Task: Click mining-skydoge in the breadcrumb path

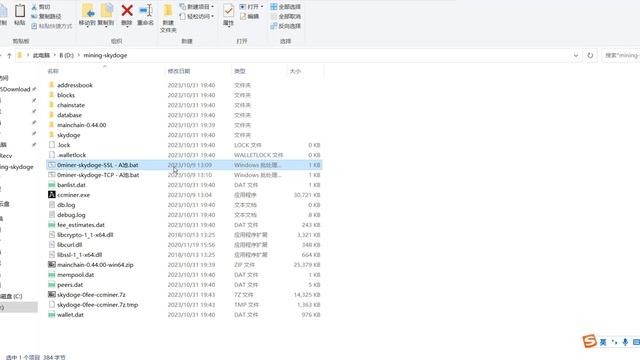Action: (105, 56)
